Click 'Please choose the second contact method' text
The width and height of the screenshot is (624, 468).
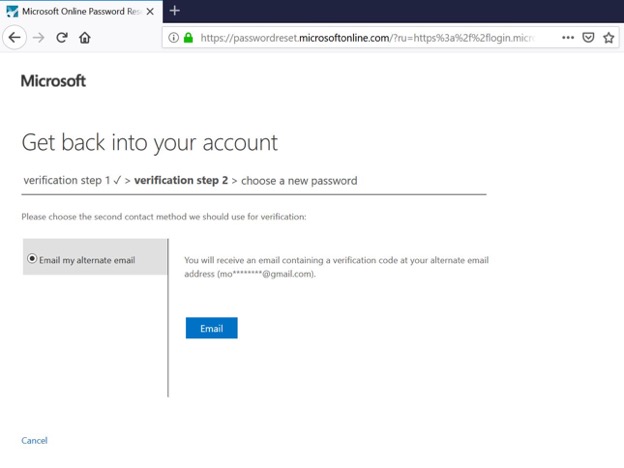coord(164,216)
